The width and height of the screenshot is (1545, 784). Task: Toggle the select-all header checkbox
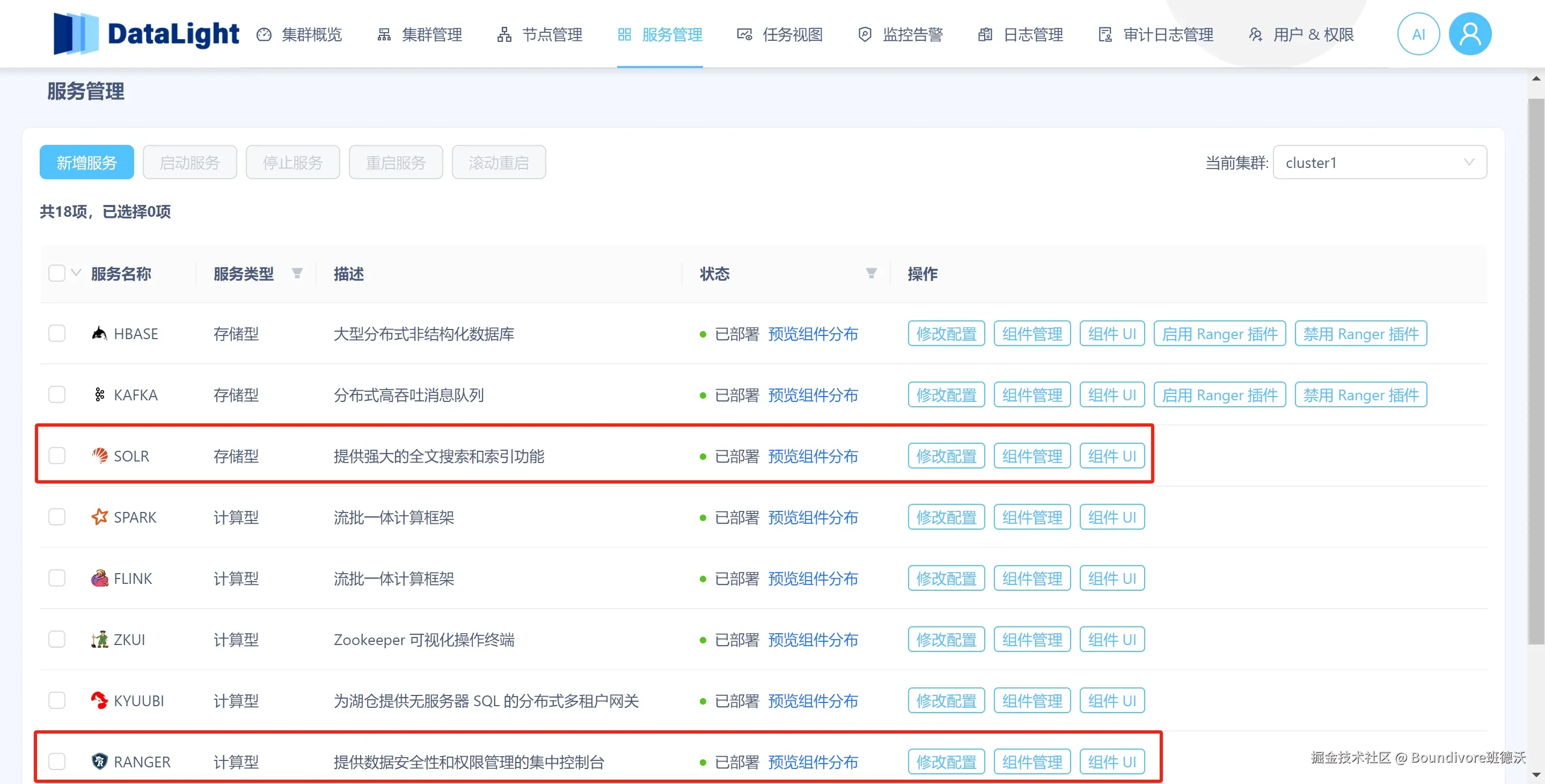pyautogui.click(x=57, y=274)
